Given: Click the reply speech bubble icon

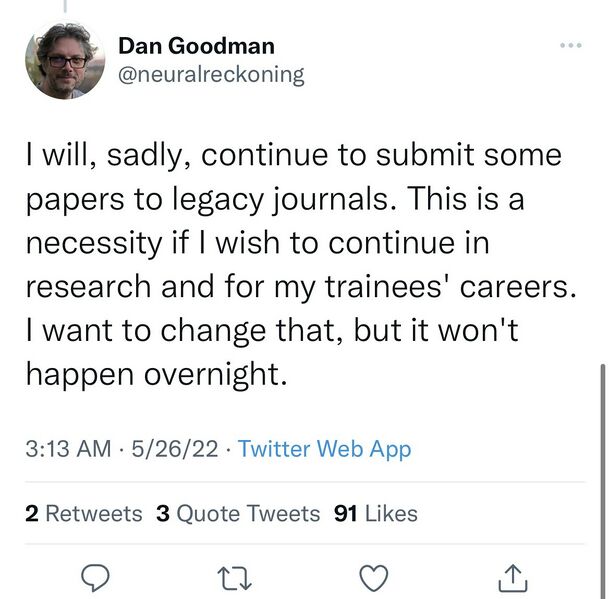Looking at the screenshot, I should tap(93, 577).
